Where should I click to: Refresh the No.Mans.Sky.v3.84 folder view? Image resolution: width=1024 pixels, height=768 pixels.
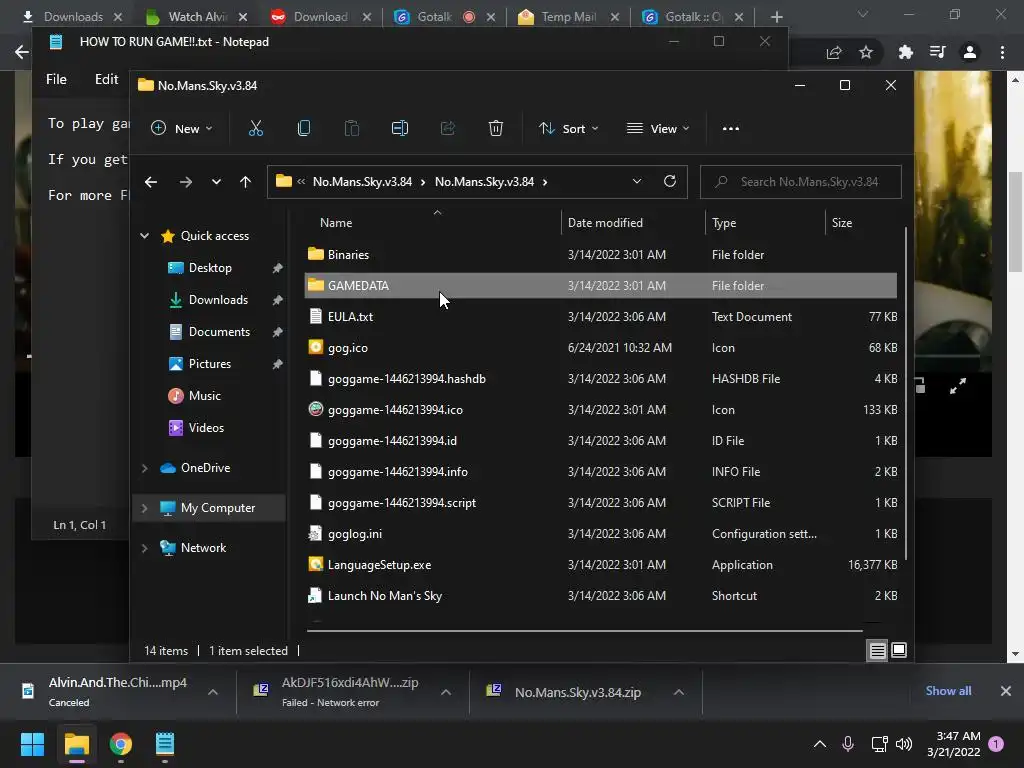point(669,182)
